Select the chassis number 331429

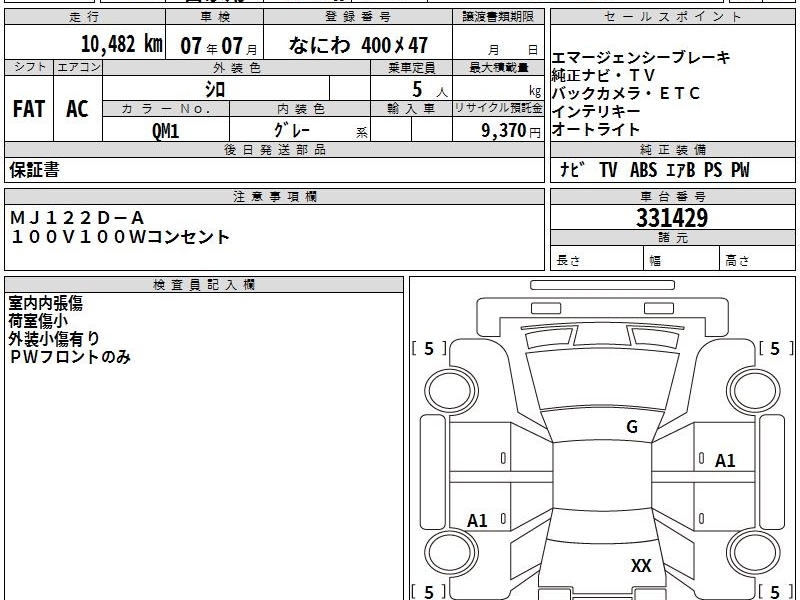click(x=672, y=218)
